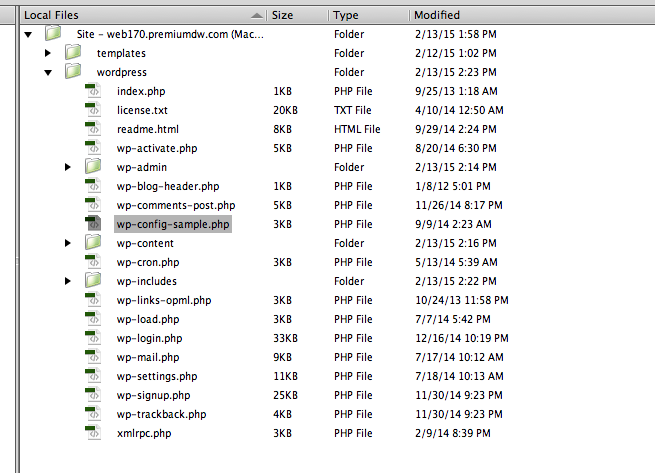This screenshot has height=473, width=655.
Task: Click the templates folder icon
Action: [73, 52]
